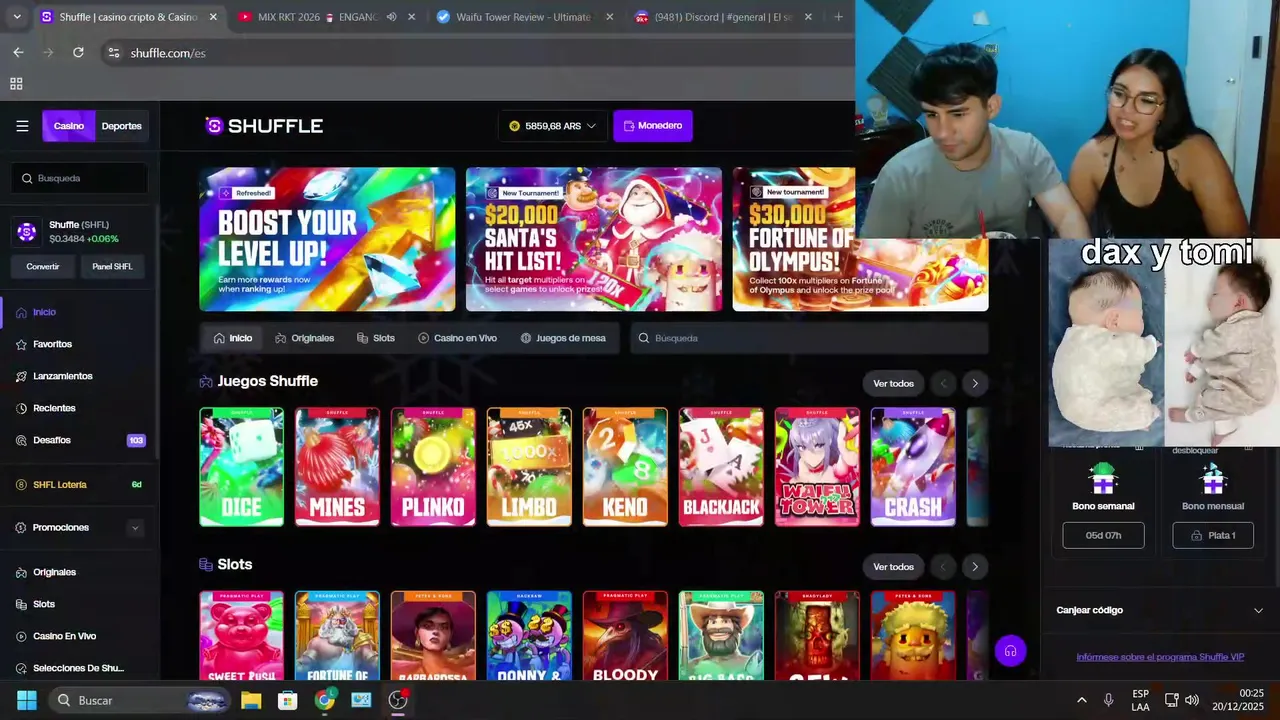Open the Keno game thumbnail
Screen dimensions: 1280x720
[x=625, y=467]
